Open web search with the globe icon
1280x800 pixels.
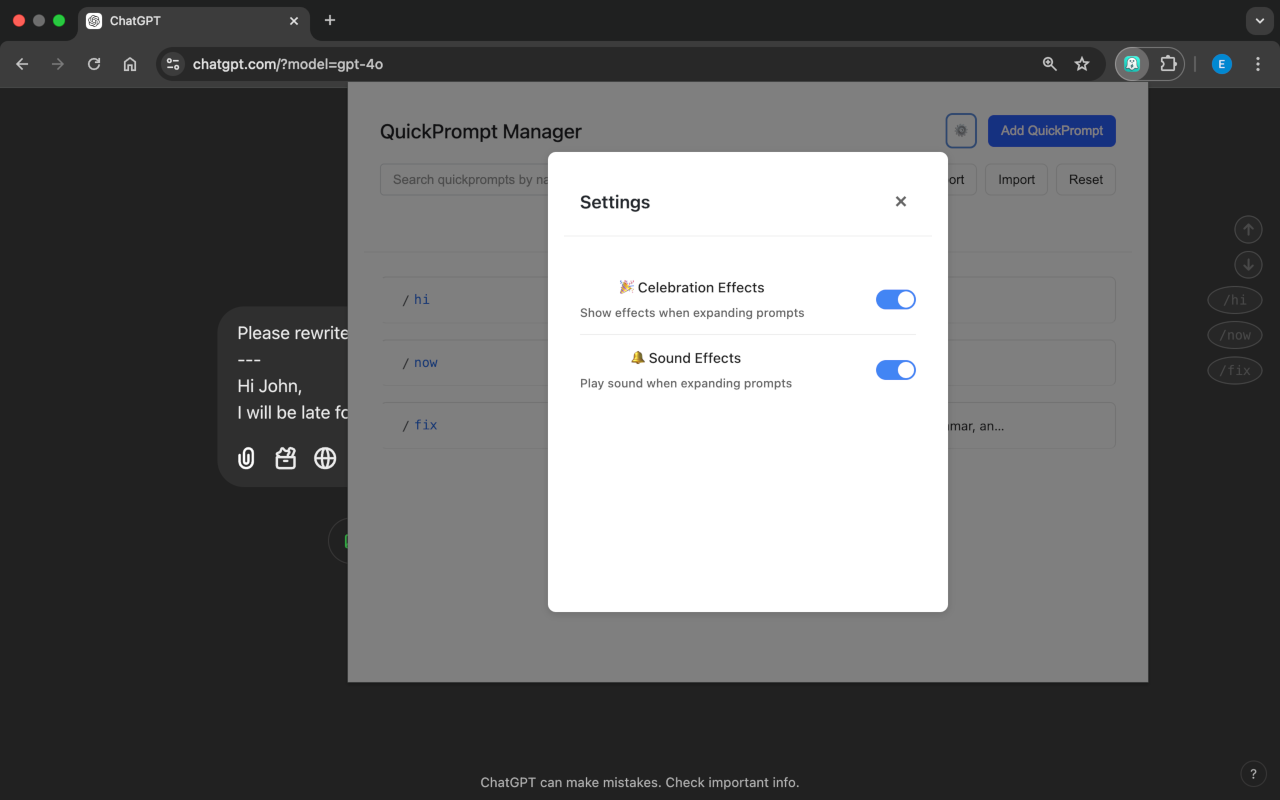(324, 458)
